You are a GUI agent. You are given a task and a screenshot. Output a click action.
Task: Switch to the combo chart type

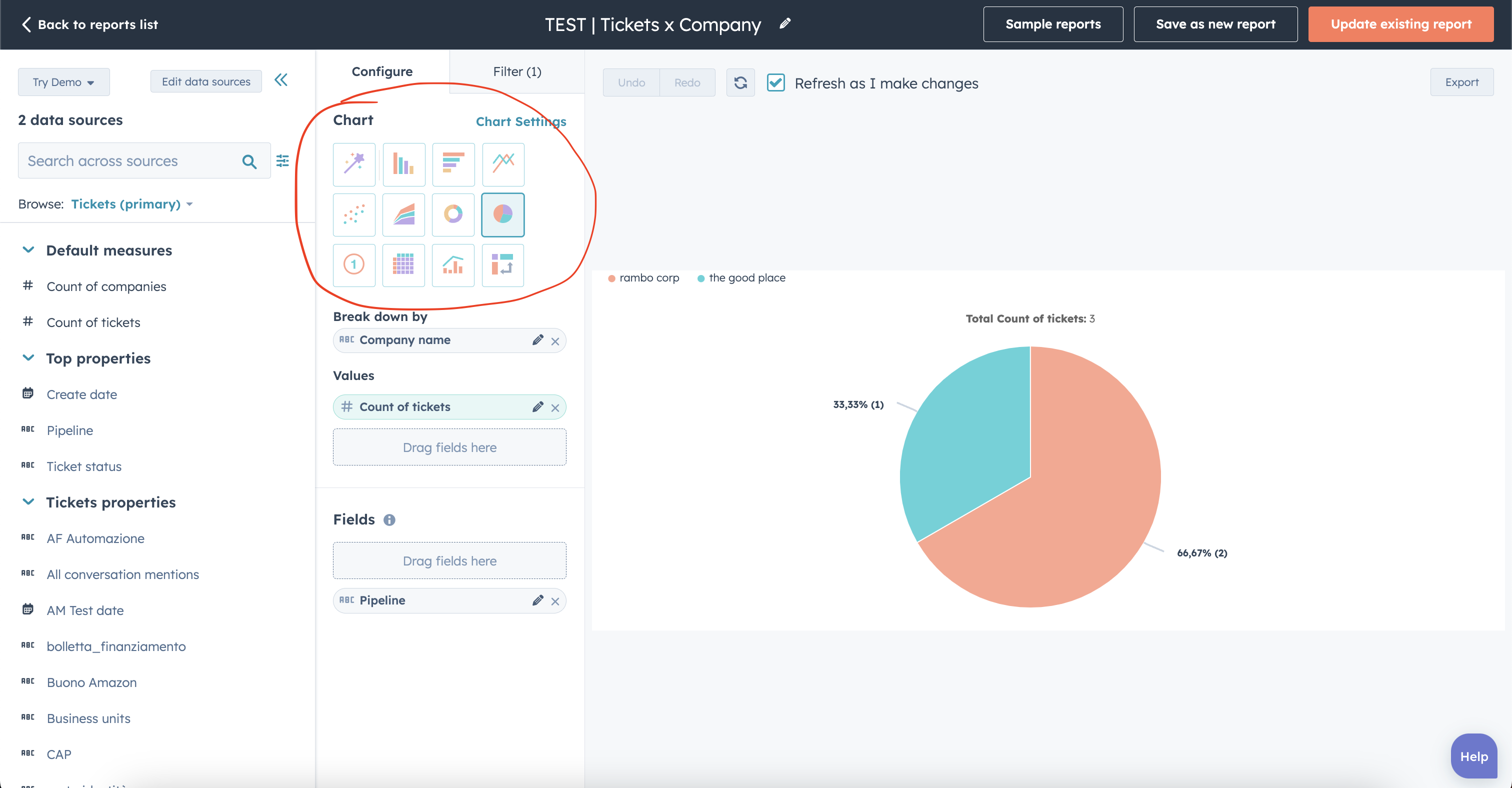tap(453, 265)
